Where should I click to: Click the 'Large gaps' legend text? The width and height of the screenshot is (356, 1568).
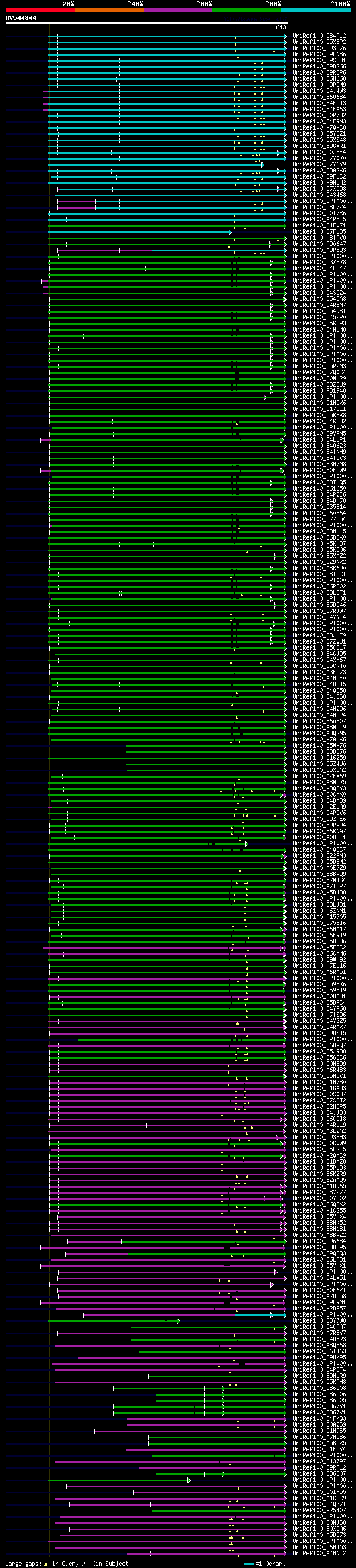click(23, 1564)
